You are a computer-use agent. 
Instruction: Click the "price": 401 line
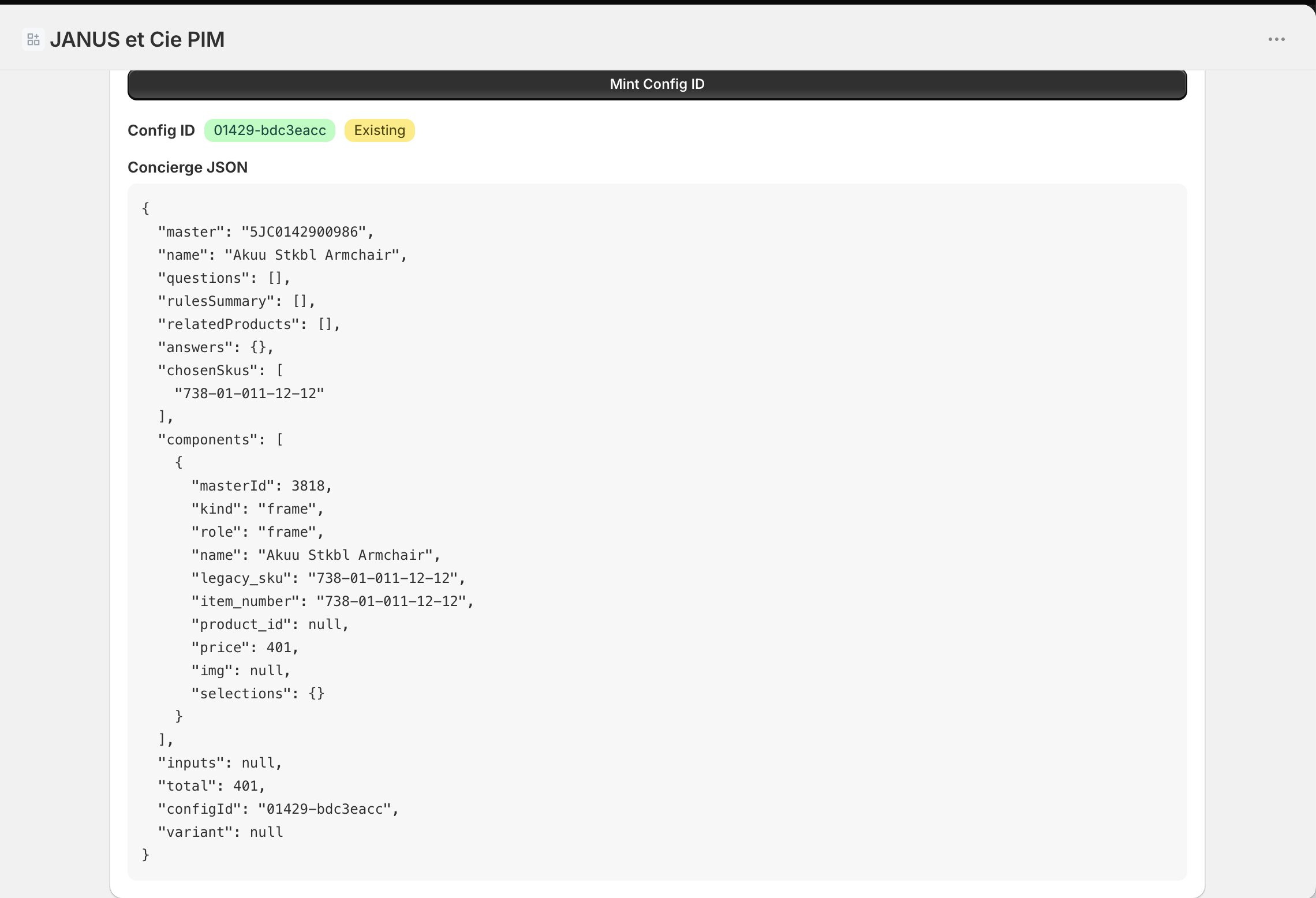pyautogui.click(x=245, y=648)
